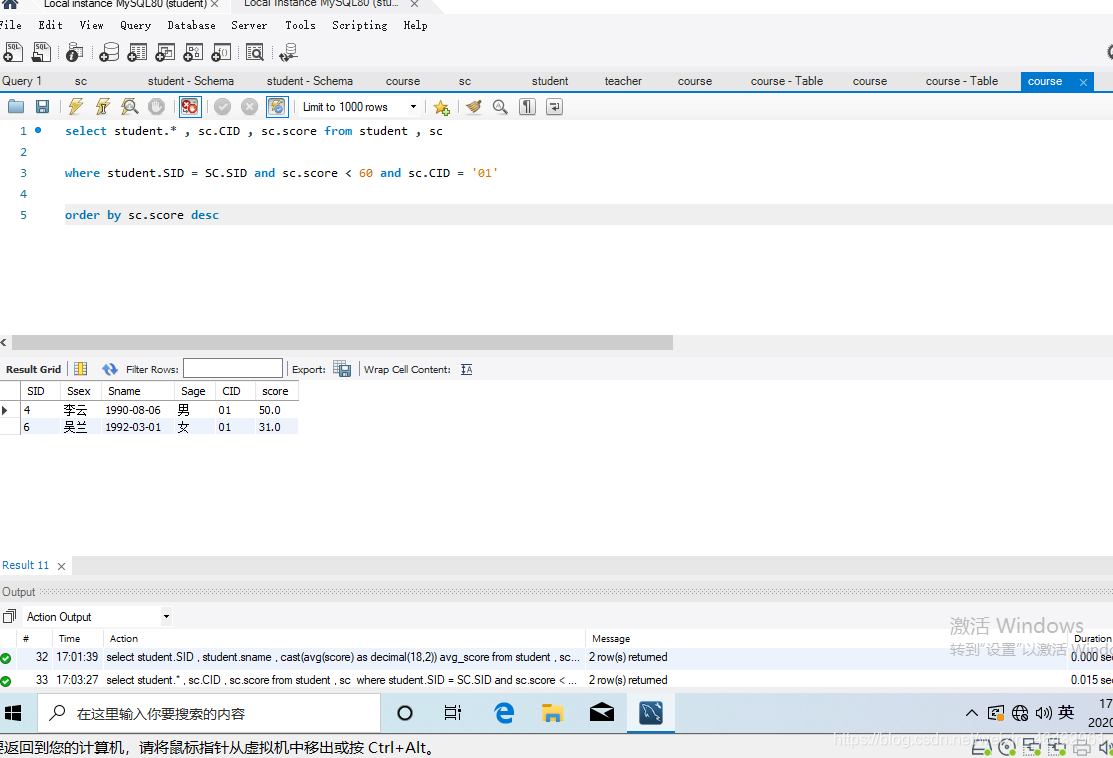Open the Help menu
The image size is (1113, 758).
click(416, 25)
